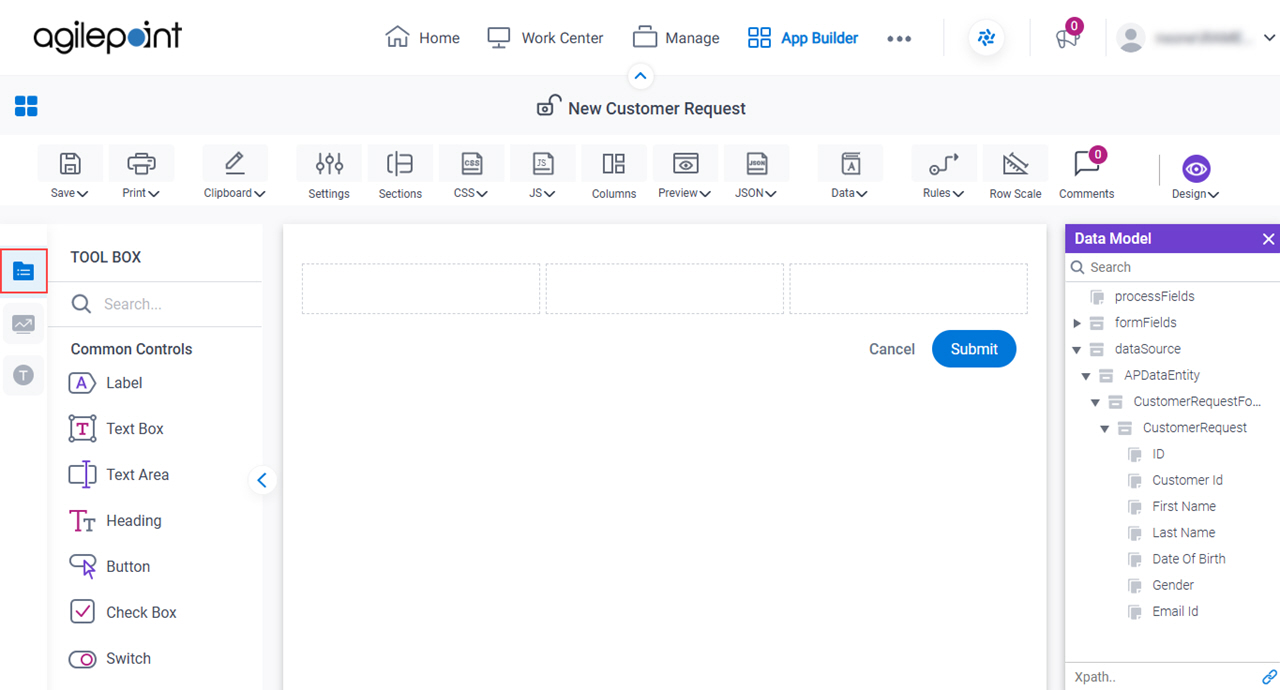1280x690 pixels.
Task: Open the Preview eye icon
Action: click(x=685, y=164)
